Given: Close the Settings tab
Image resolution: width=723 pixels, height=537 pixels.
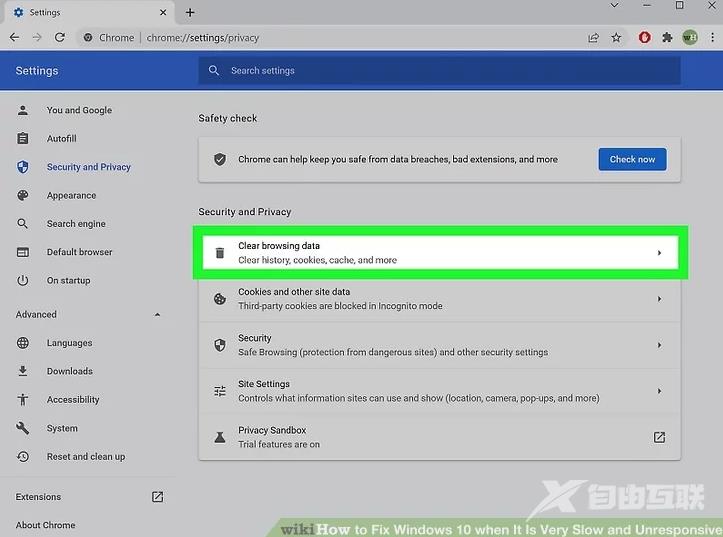Looking at the screenshot, I should [x=163, y=12].
